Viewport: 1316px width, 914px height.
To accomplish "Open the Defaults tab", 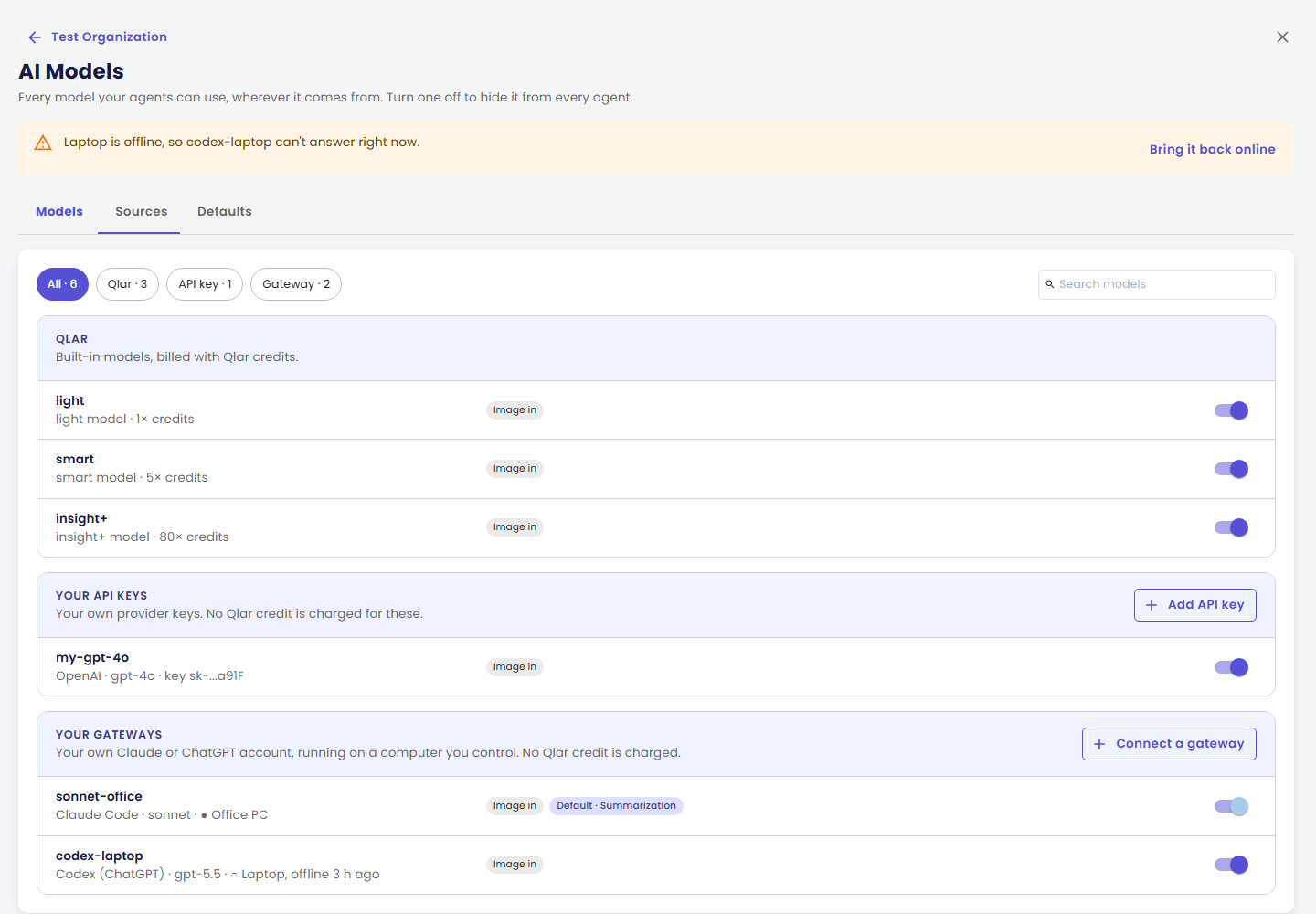I will (225, 211).
